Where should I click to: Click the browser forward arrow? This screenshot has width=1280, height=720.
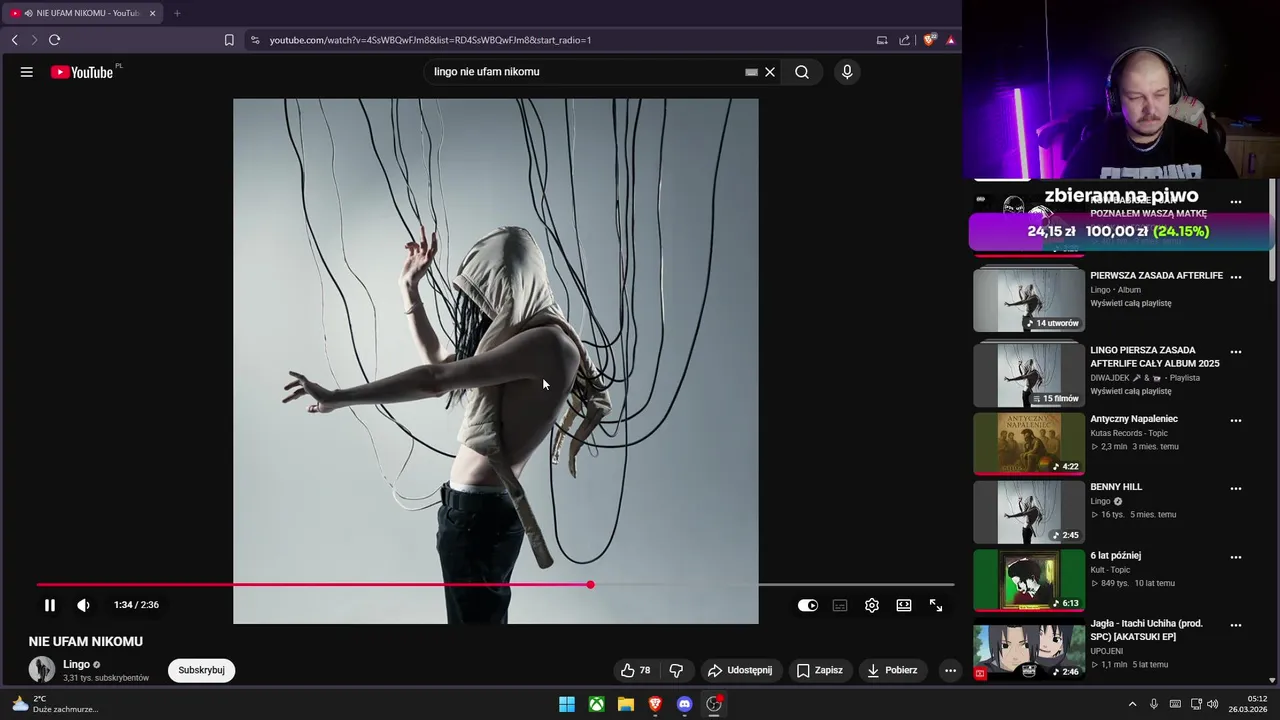pos(34,40)
